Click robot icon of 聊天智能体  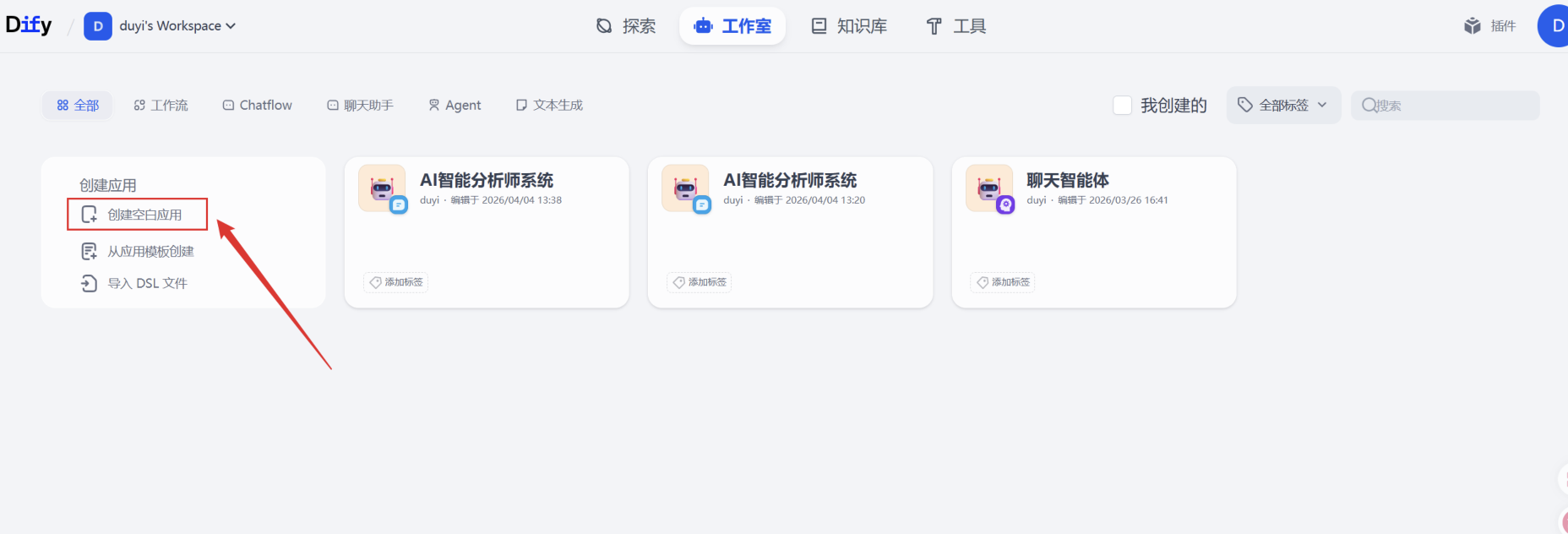[989, 188]
